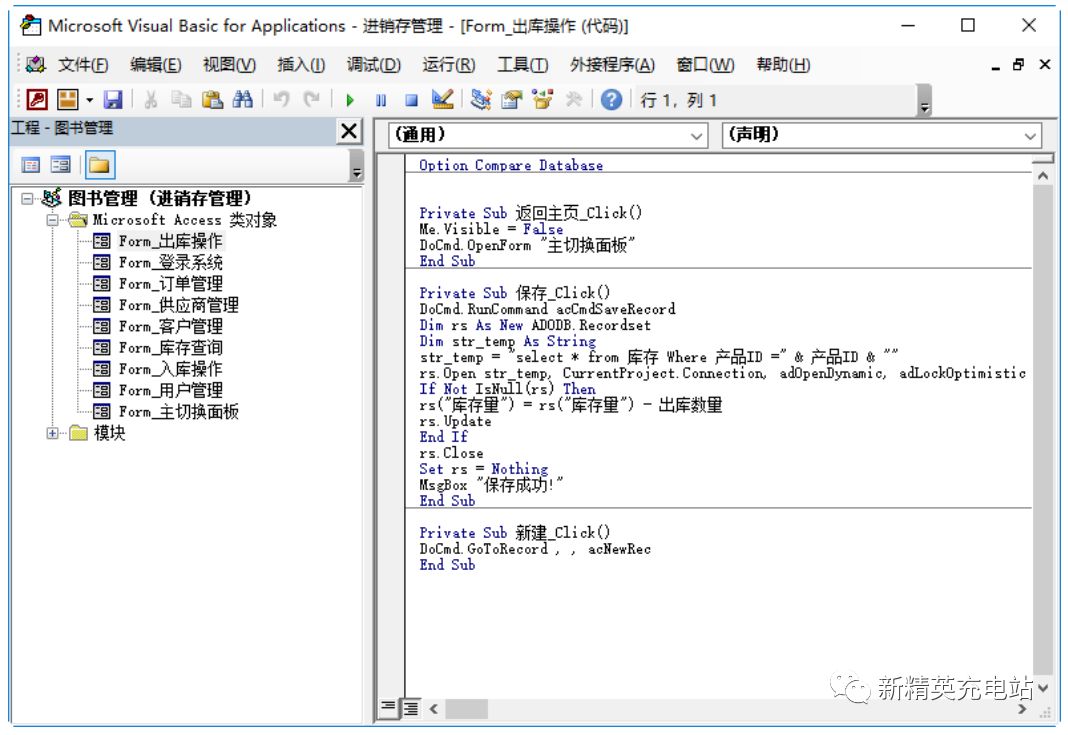
Task: Click code pane scroll up arrow
Action: tap(1043, 176)
